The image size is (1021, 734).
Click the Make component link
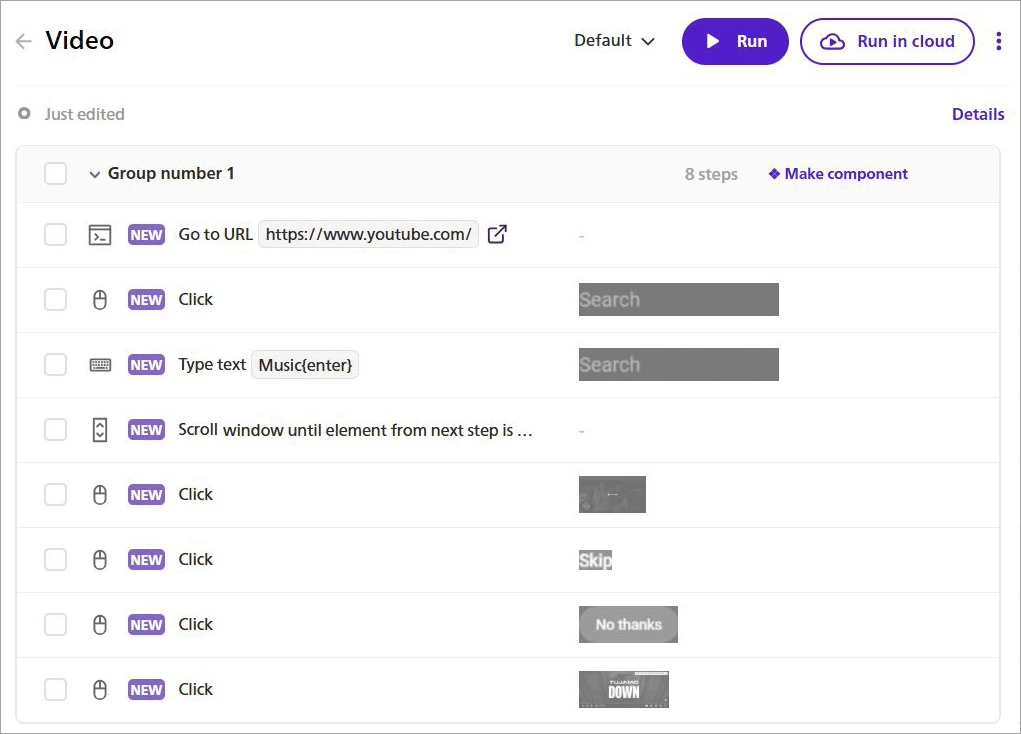pos(846,173)
